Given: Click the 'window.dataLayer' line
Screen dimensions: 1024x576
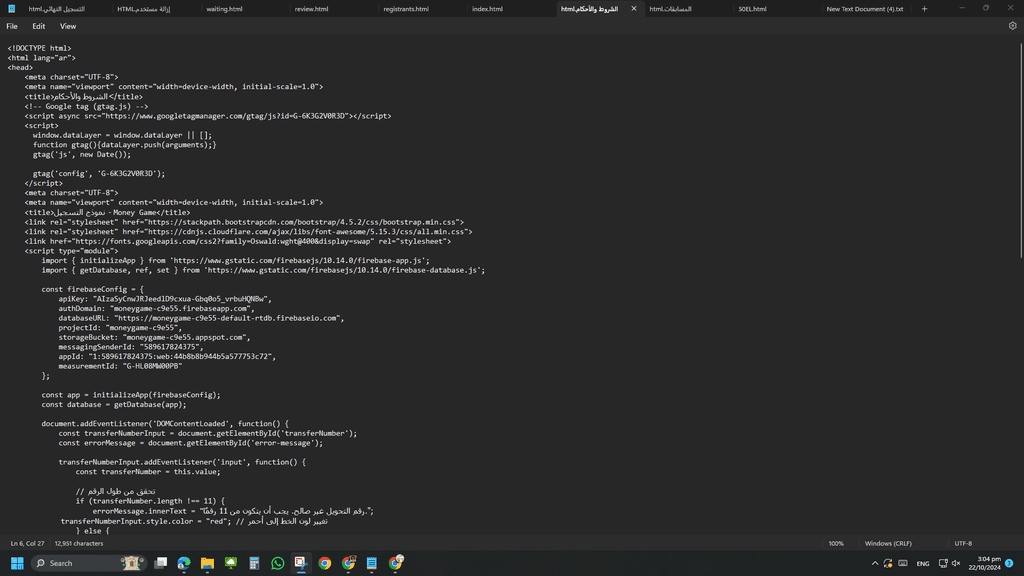Looking at the screenshot, I should pyautogui.click(x=122, y=135).
